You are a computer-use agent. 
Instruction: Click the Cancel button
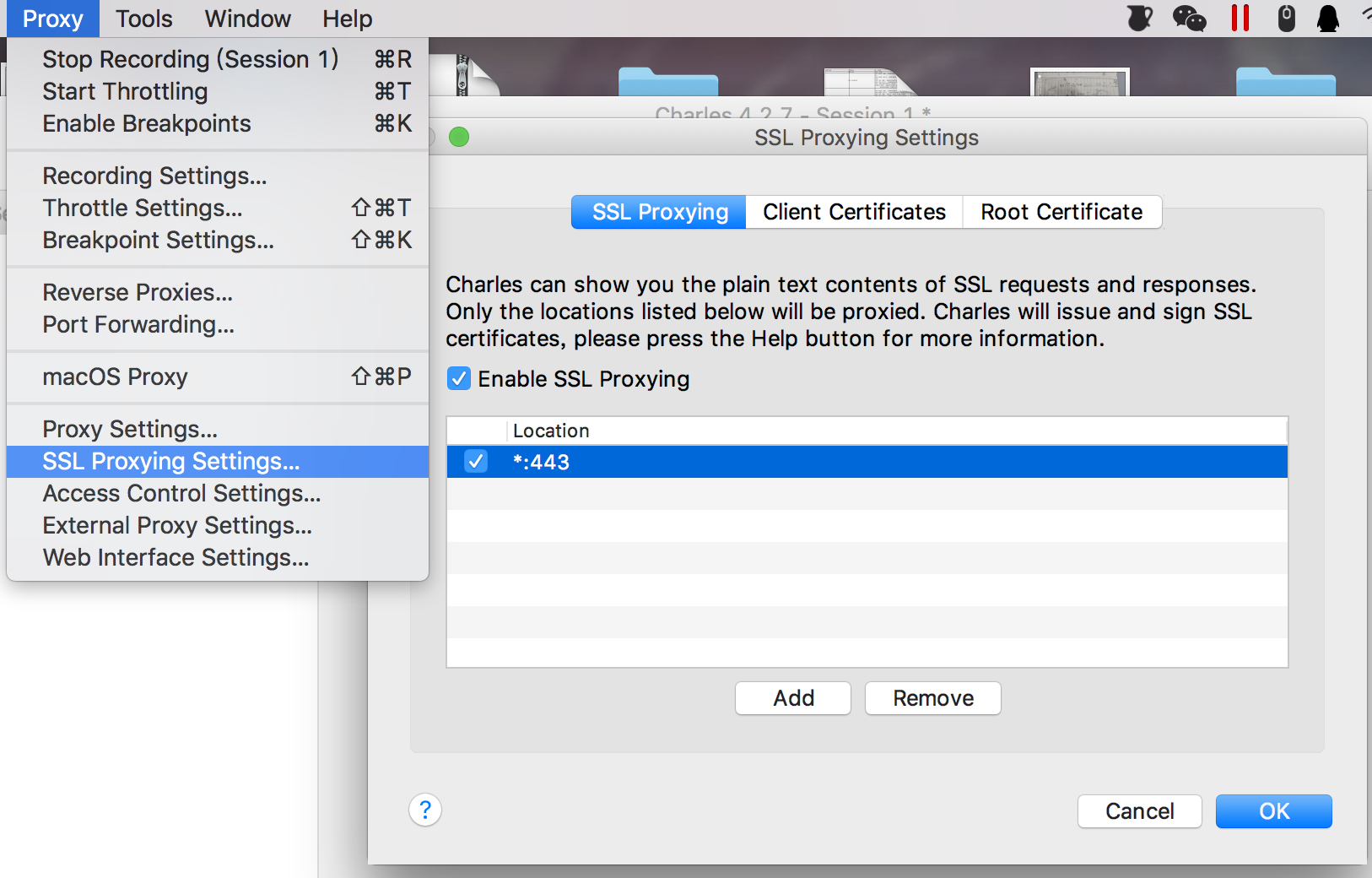pos(1140,811)
